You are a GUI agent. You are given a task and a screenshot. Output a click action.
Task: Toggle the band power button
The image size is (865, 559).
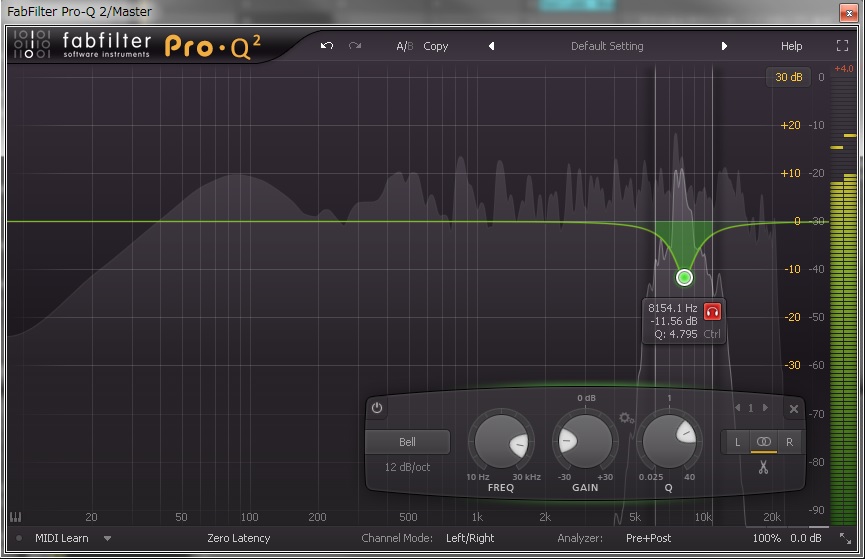tap(377, 408)
